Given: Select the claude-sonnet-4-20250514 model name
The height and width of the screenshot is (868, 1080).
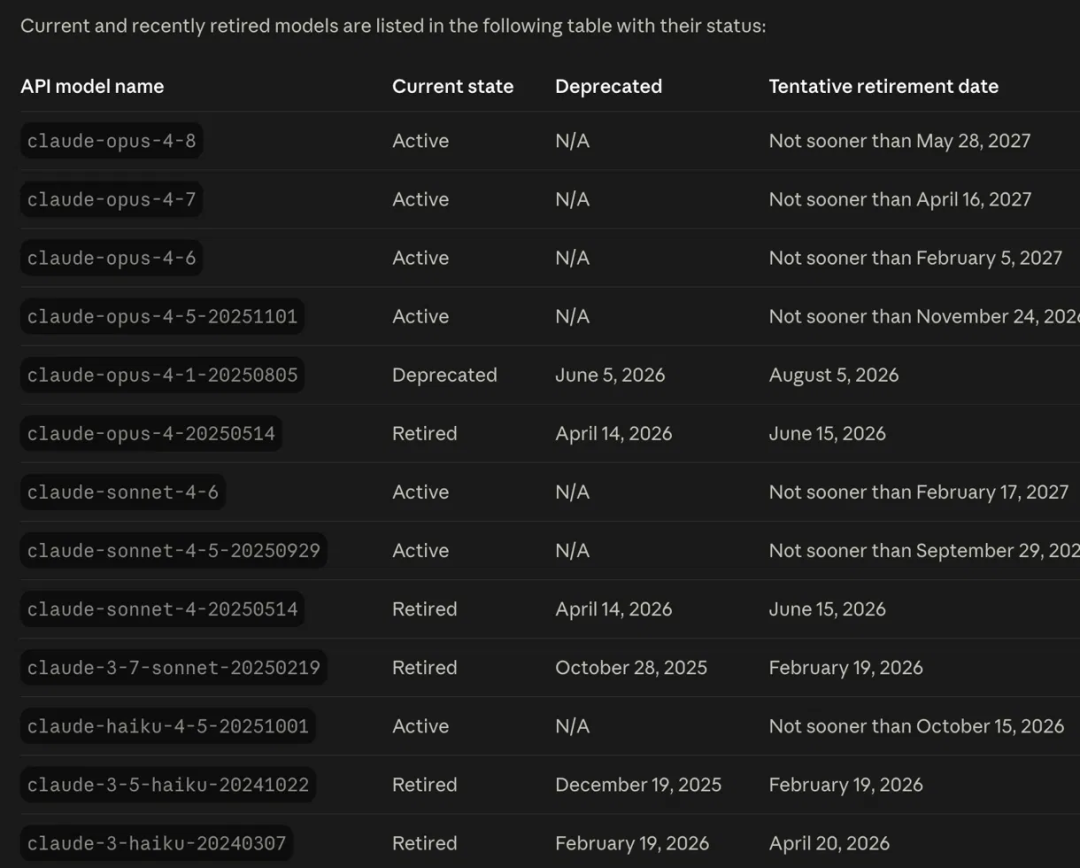Looking at the screenshot, I should 163,609.
